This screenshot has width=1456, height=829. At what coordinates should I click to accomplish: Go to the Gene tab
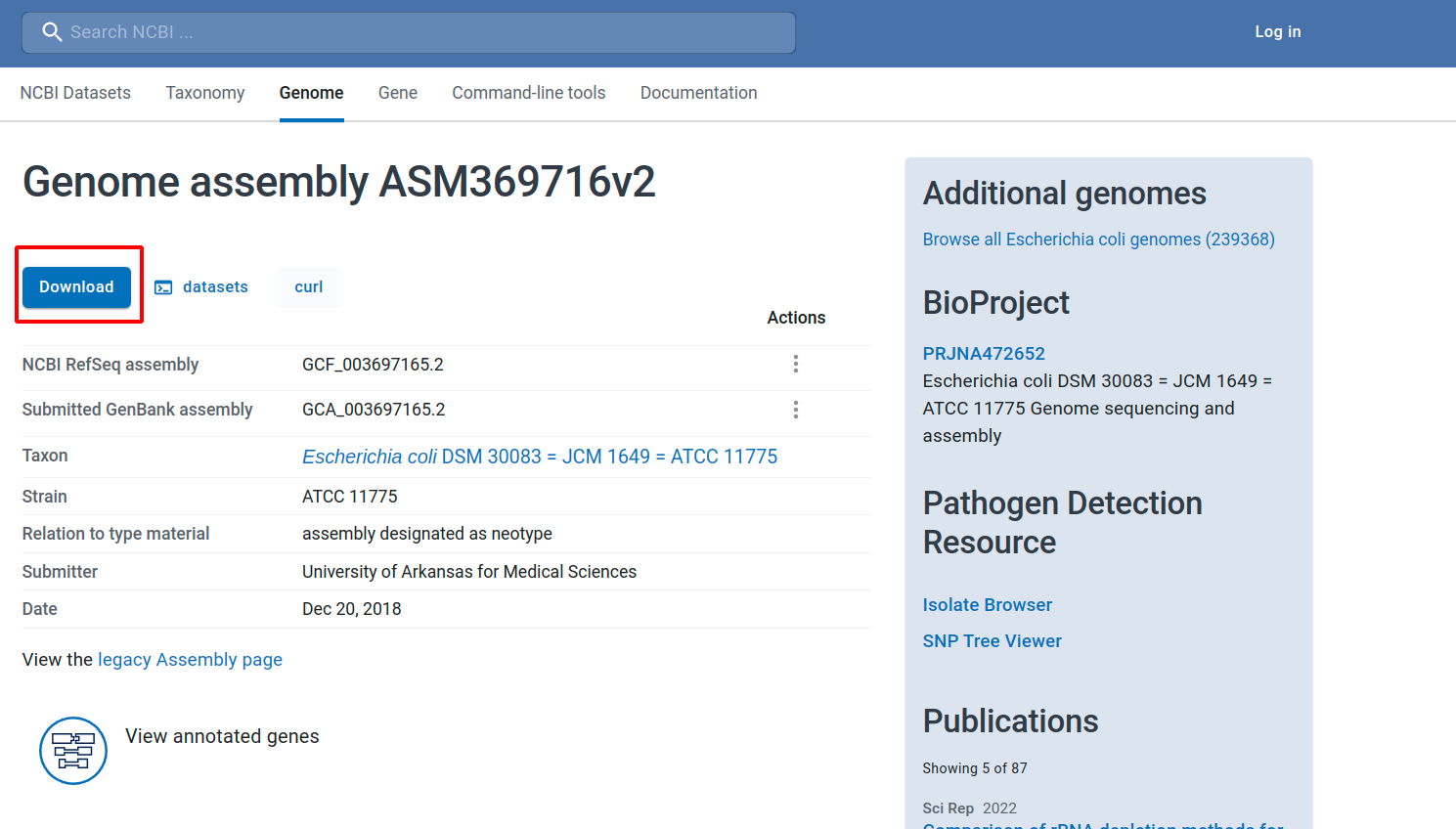[398, 93]
